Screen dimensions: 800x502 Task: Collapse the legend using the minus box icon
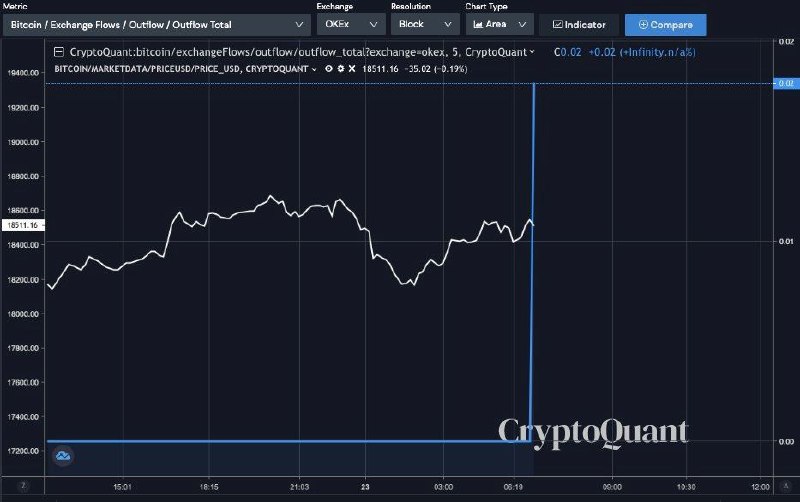[59, 52]
